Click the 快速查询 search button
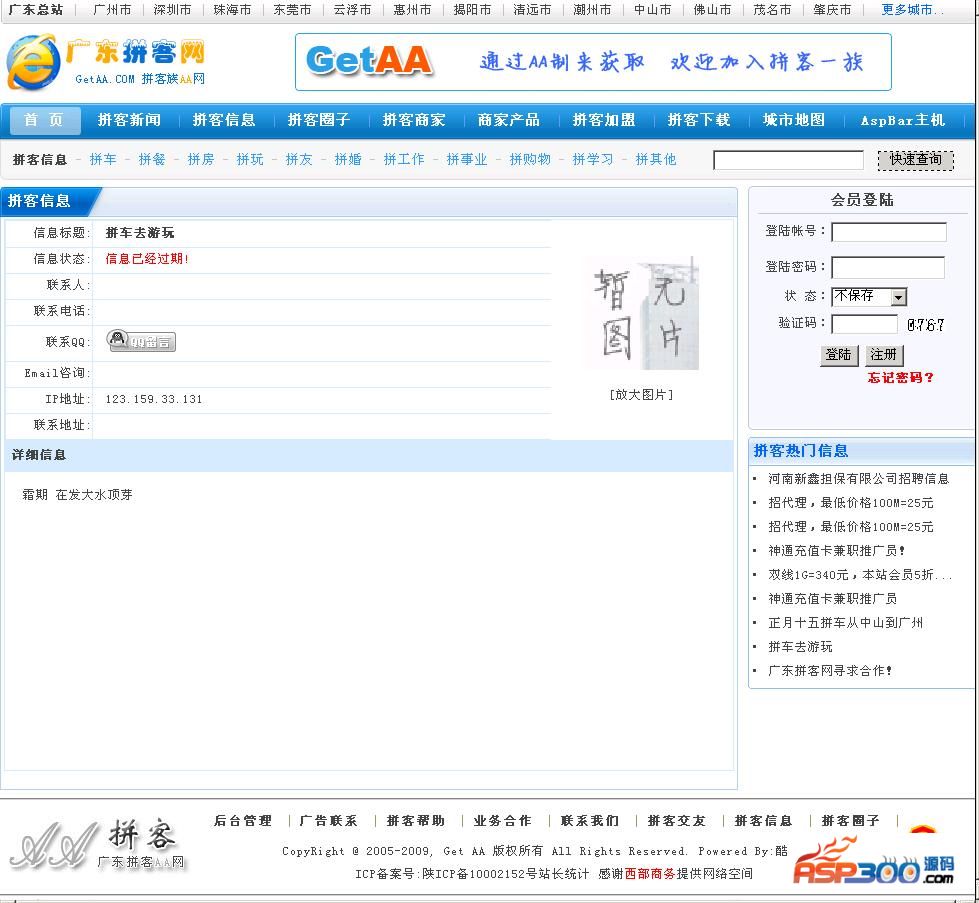This screenshot has height=903, width=979. click(x=916, y=160)
